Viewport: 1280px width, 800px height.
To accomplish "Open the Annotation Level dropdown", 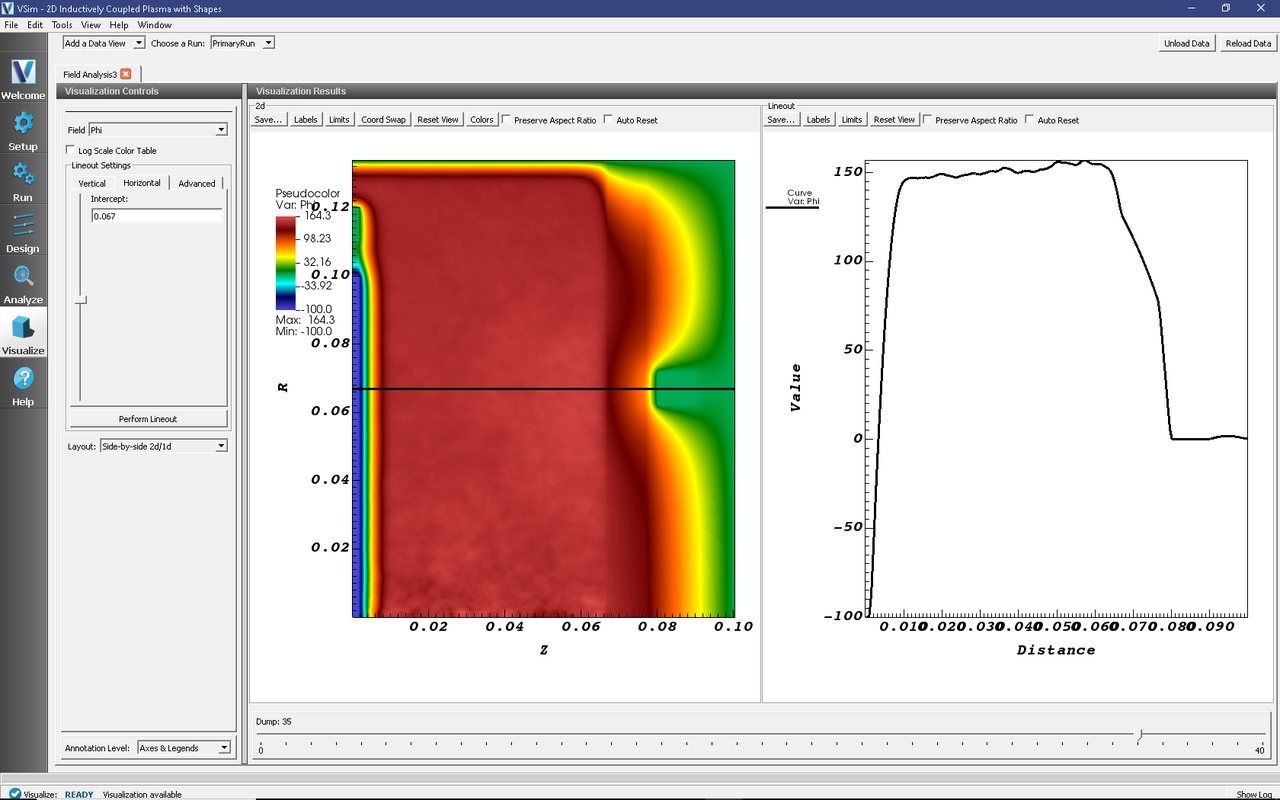I will click(183, 748).
